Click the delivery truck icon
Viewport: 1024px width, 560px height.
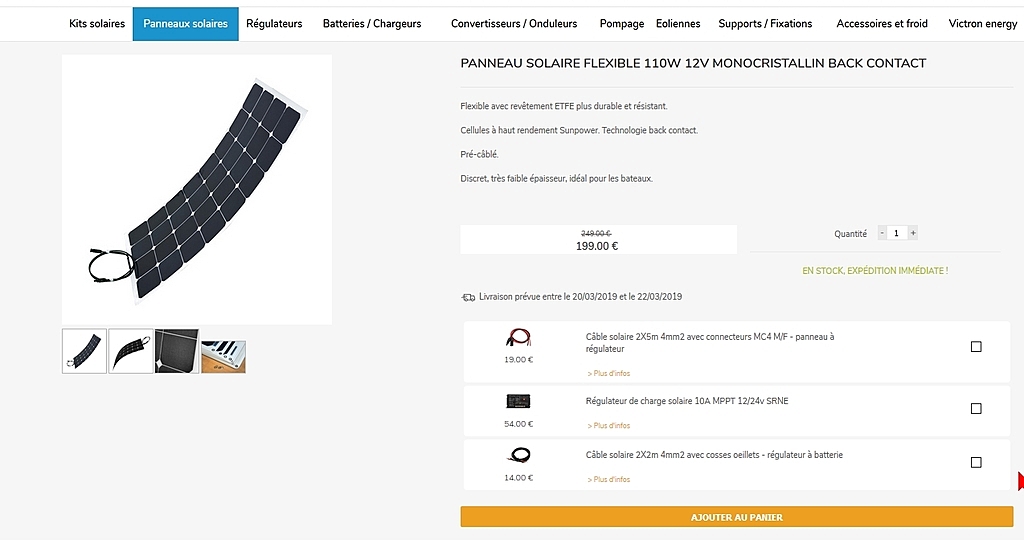coord(468,298)
